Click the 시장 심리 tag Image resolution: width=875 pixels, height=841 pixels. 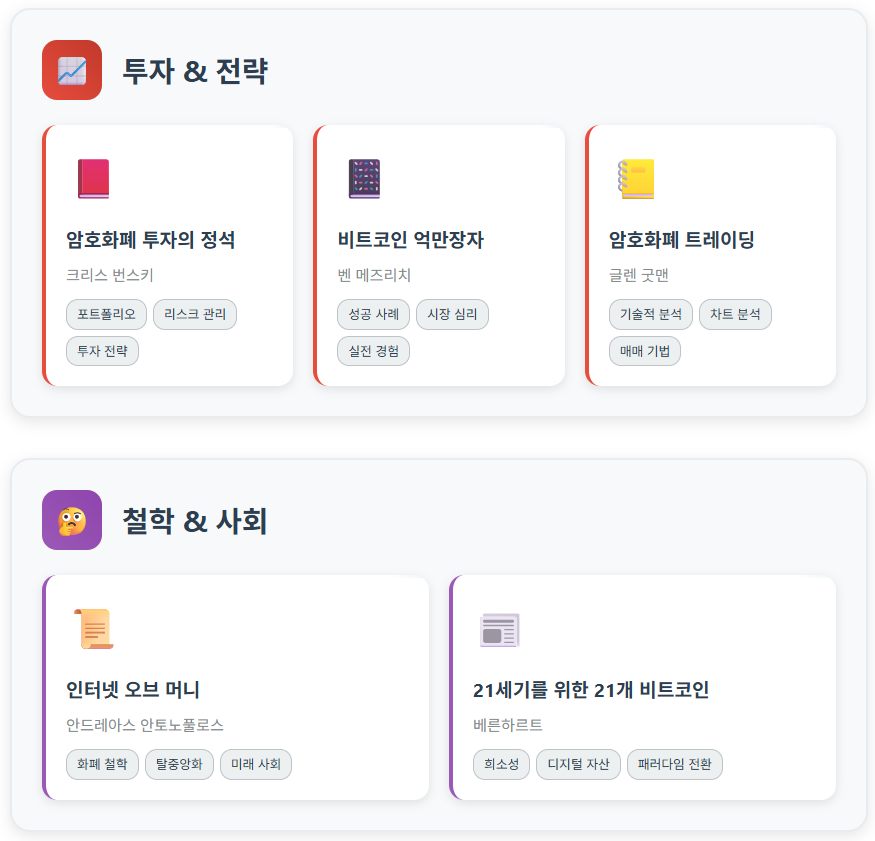[x=451, y=314]
